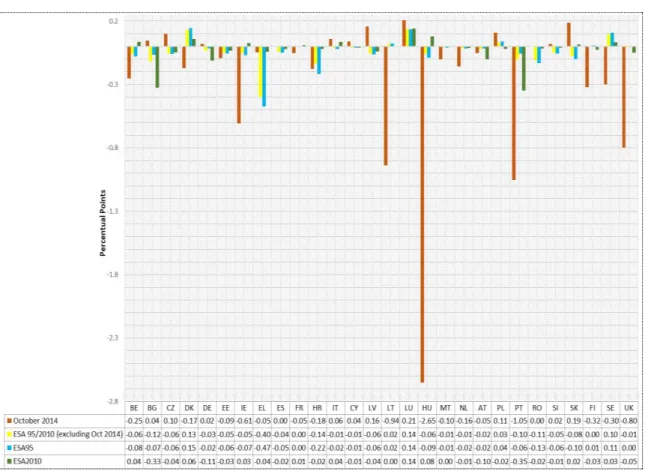Click the green PT ESA2010 bar

pyautogui.click(x=524, y=68)
